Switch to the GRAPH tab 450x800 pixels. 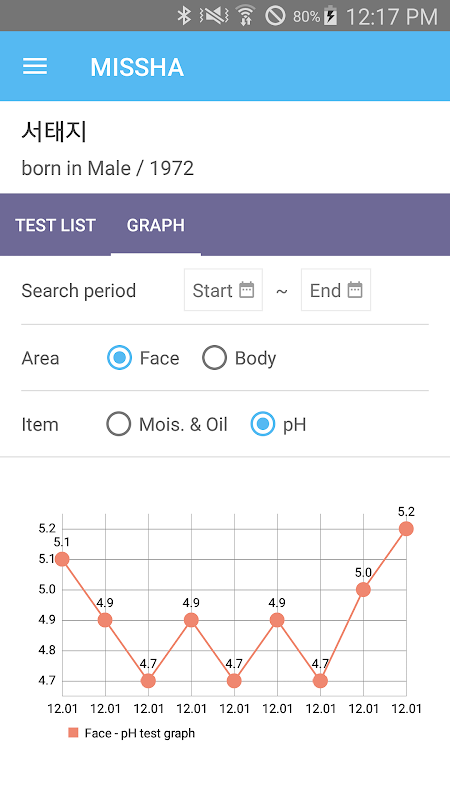pyautogui.click(x=156, y=225)
